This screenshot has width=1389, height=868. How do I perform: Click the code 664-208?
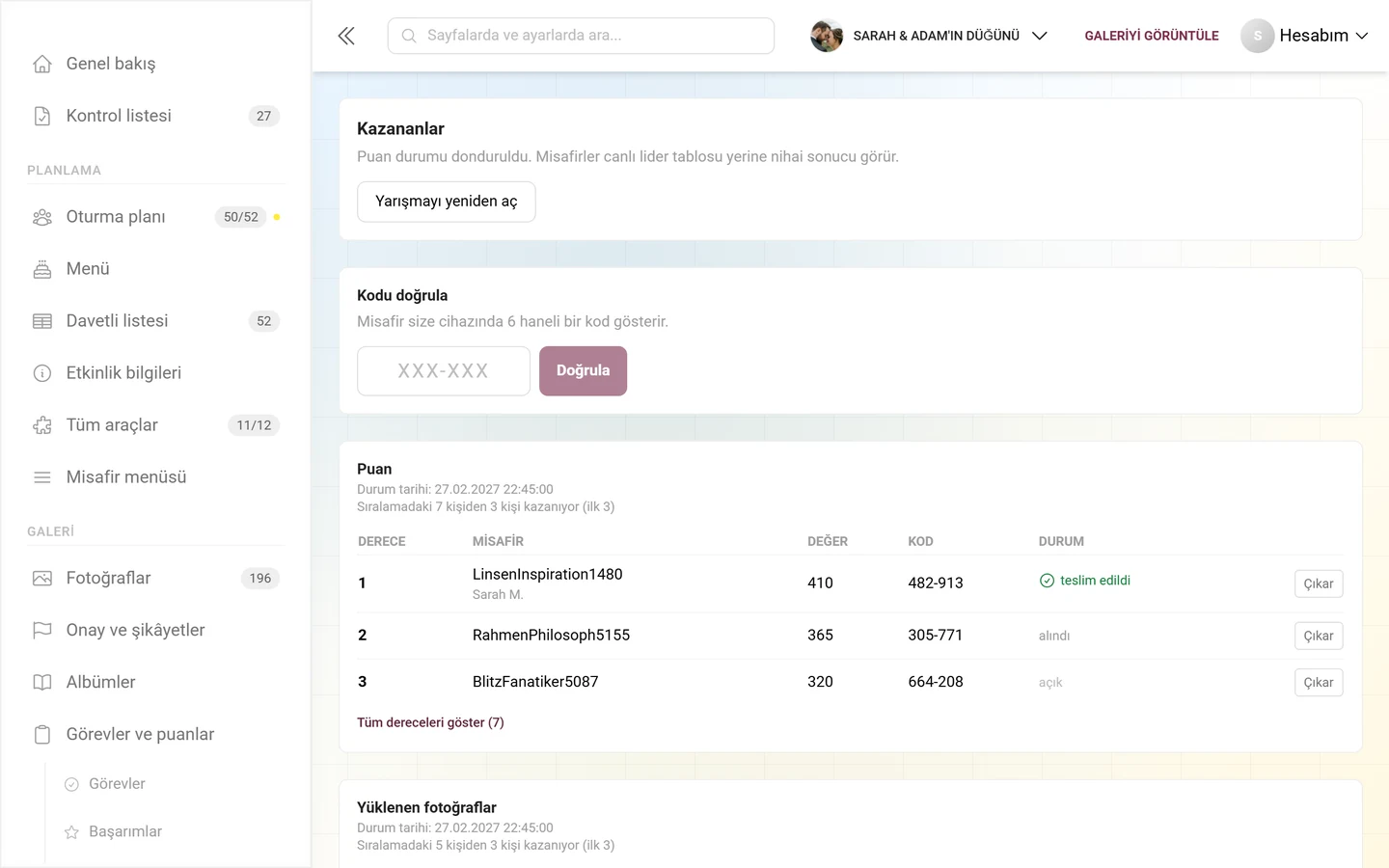[936, 682]
